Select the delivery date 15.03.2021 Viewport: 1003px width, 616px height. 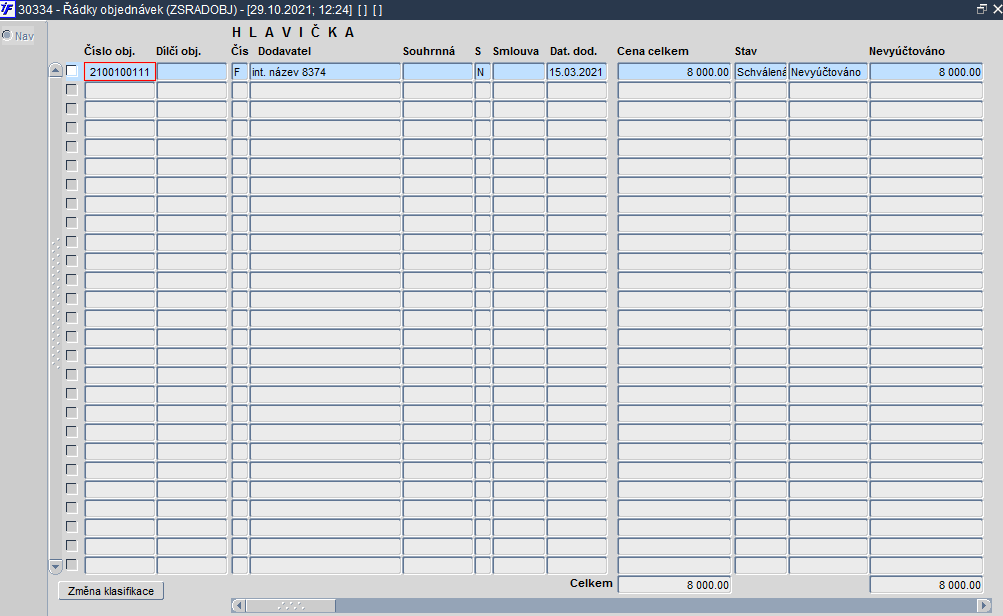tap(576, 72)
